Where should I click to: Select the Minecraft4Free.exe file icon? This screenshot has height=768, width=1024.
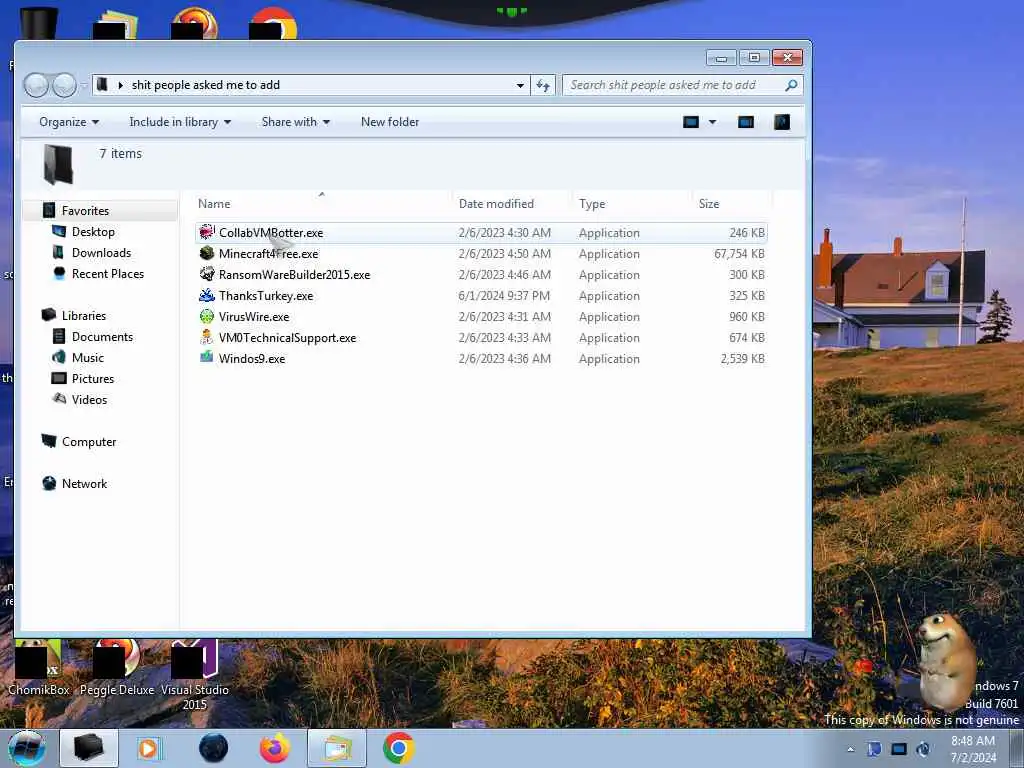(206, 253)
